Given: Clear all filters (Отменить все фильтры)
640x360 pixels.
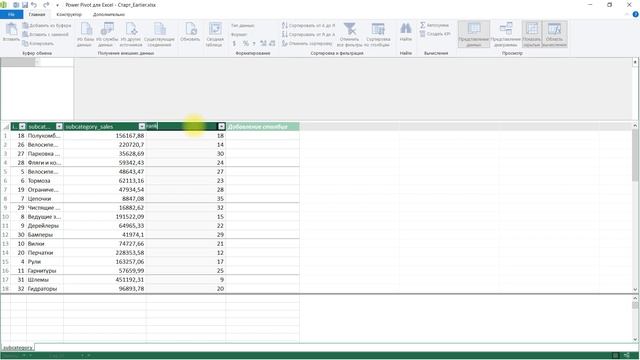Looking at the screenshot, I should click(x=349, y=34).
